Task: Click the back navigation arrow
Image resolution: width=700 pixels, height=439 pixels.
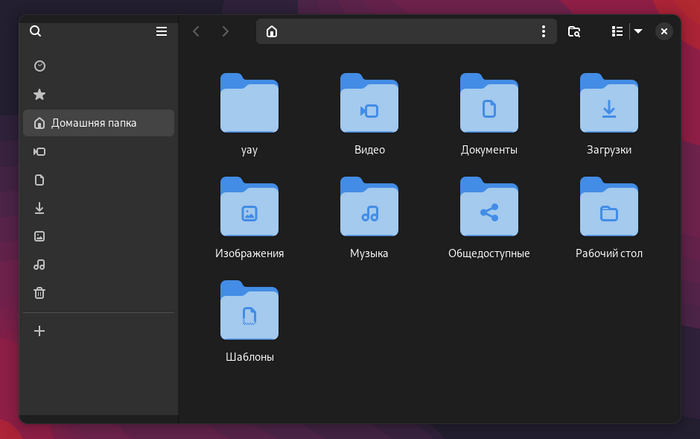Action: tap(196, 31)
